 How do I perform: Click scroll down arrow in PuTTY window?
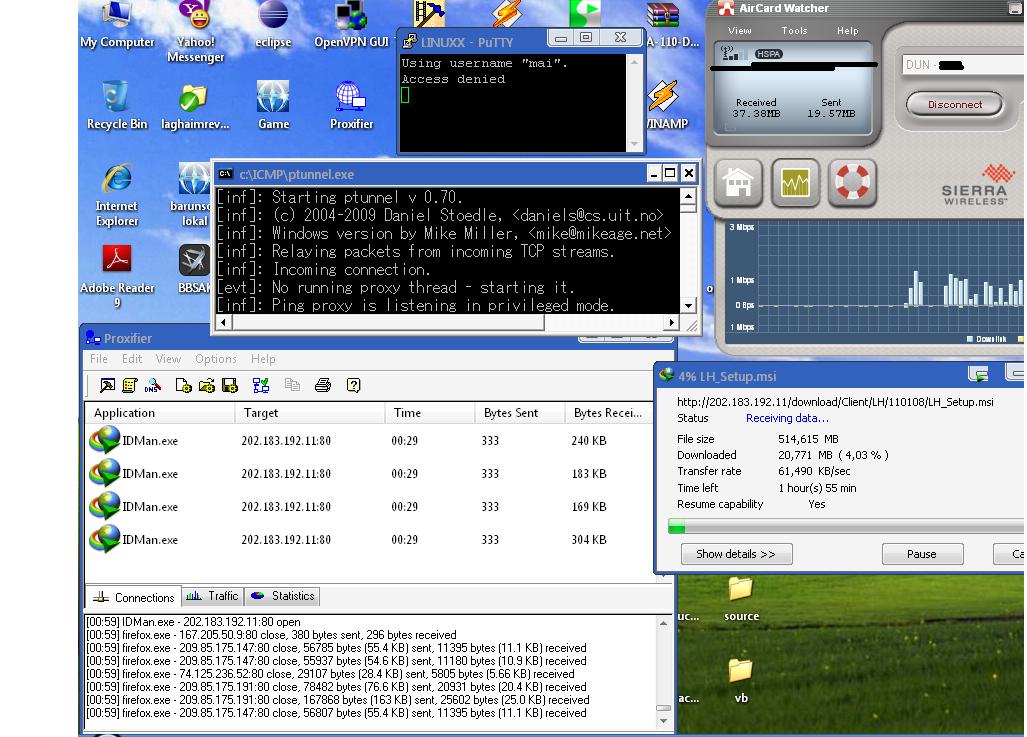pos(634,144)
